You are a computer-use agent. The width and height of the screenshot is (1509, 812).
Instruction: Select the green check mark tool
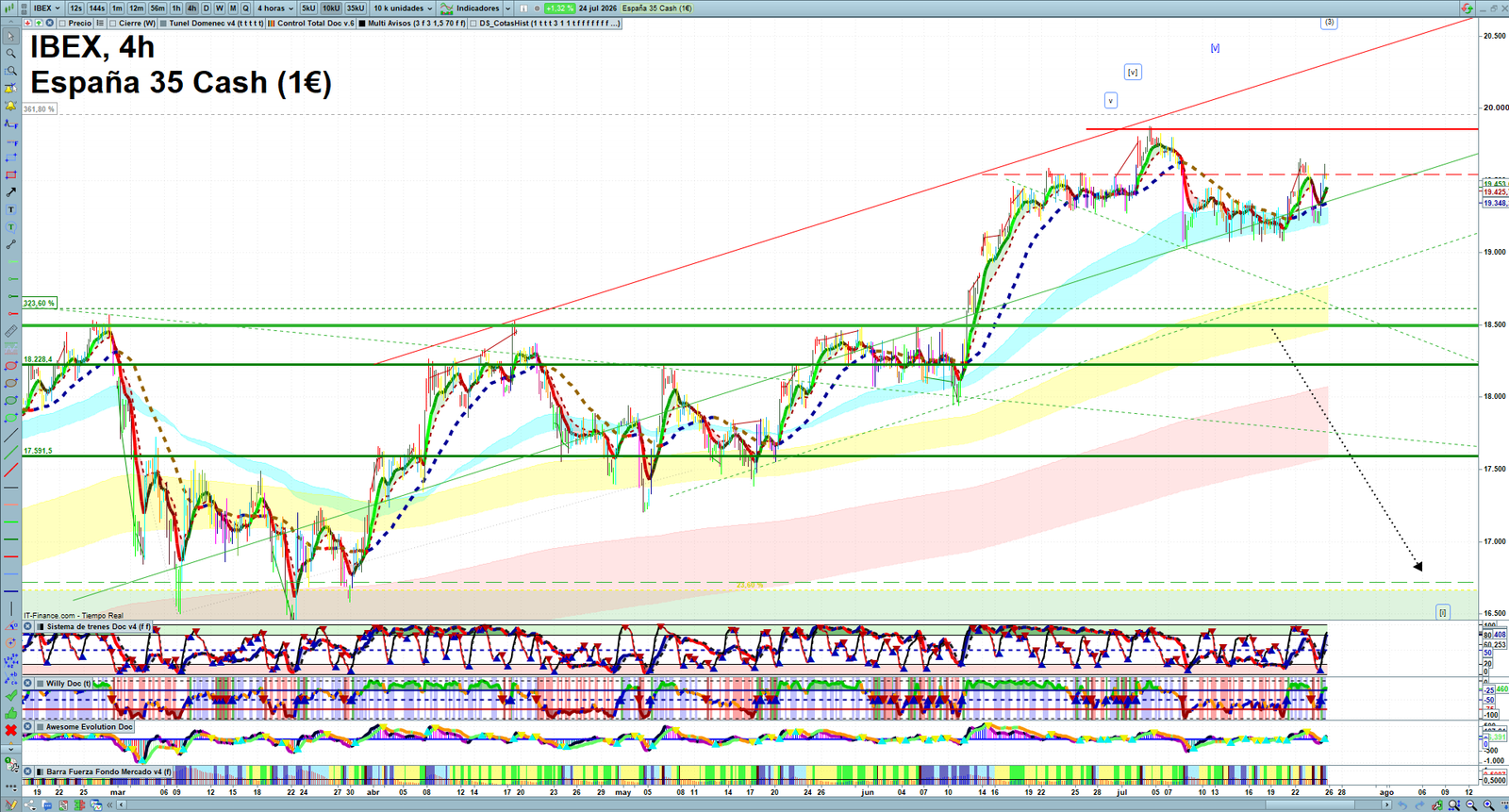[11, 696]
